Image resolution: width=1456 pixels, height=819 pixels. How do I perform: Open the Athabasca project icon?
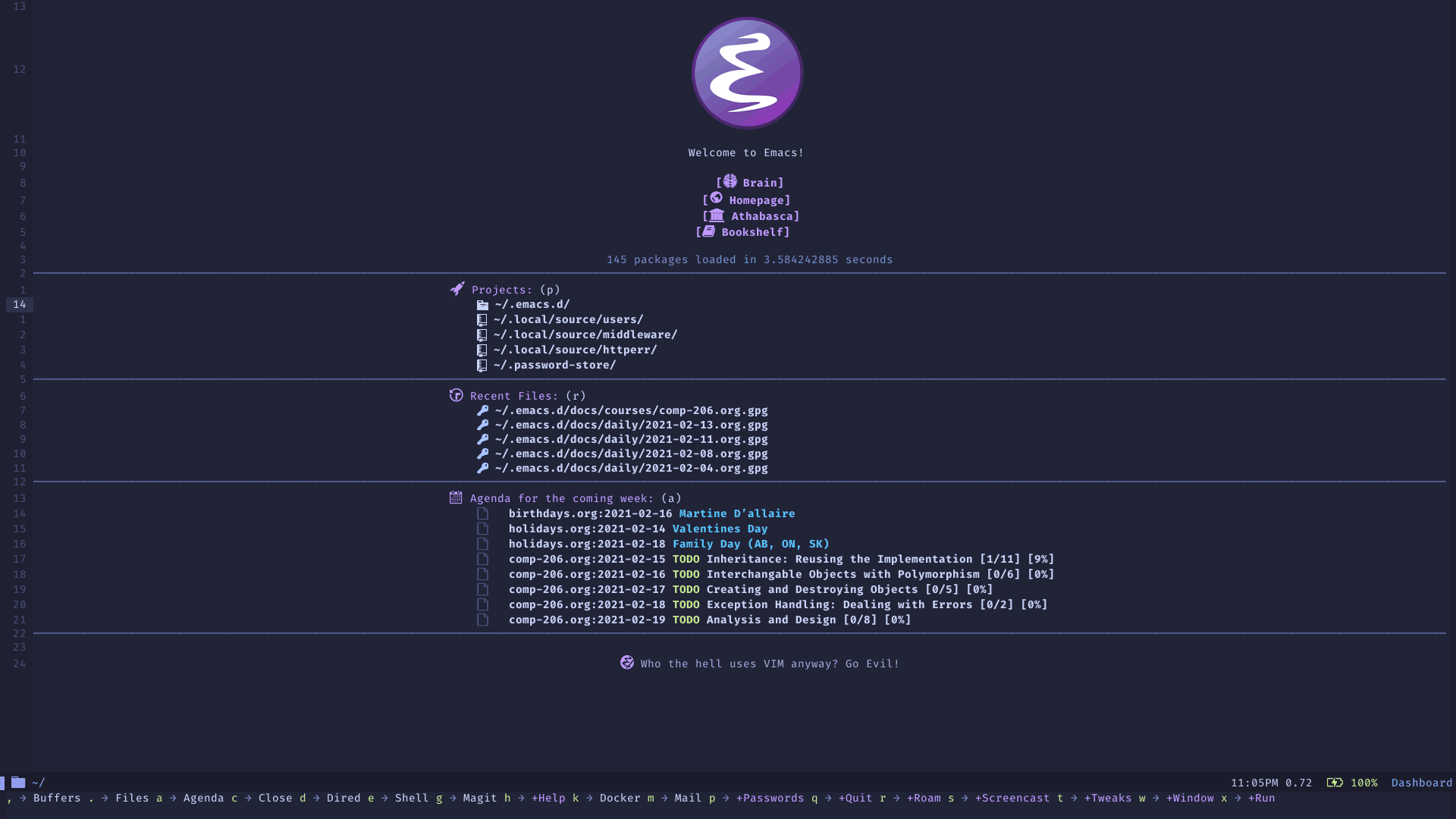click(x=717, y=214)
